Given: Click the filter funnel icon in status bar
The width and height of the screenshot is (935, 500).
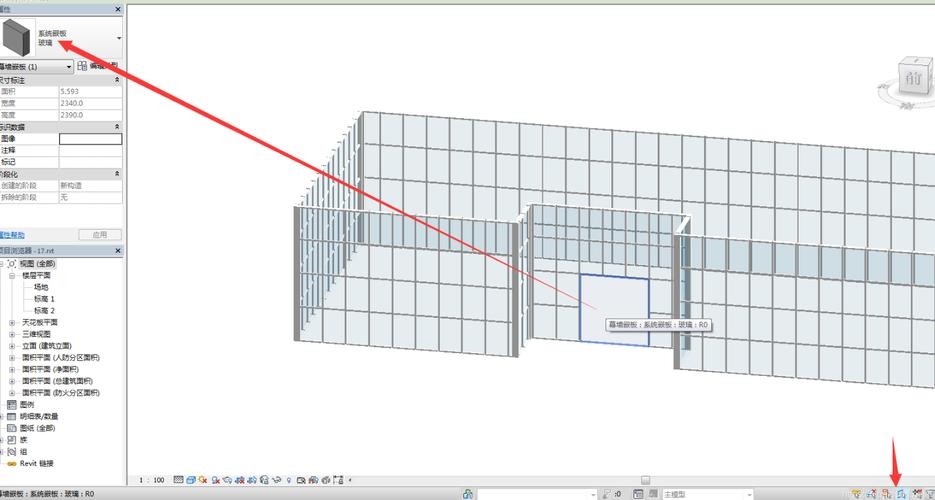Looking at the screenshot, I should 930,494.
